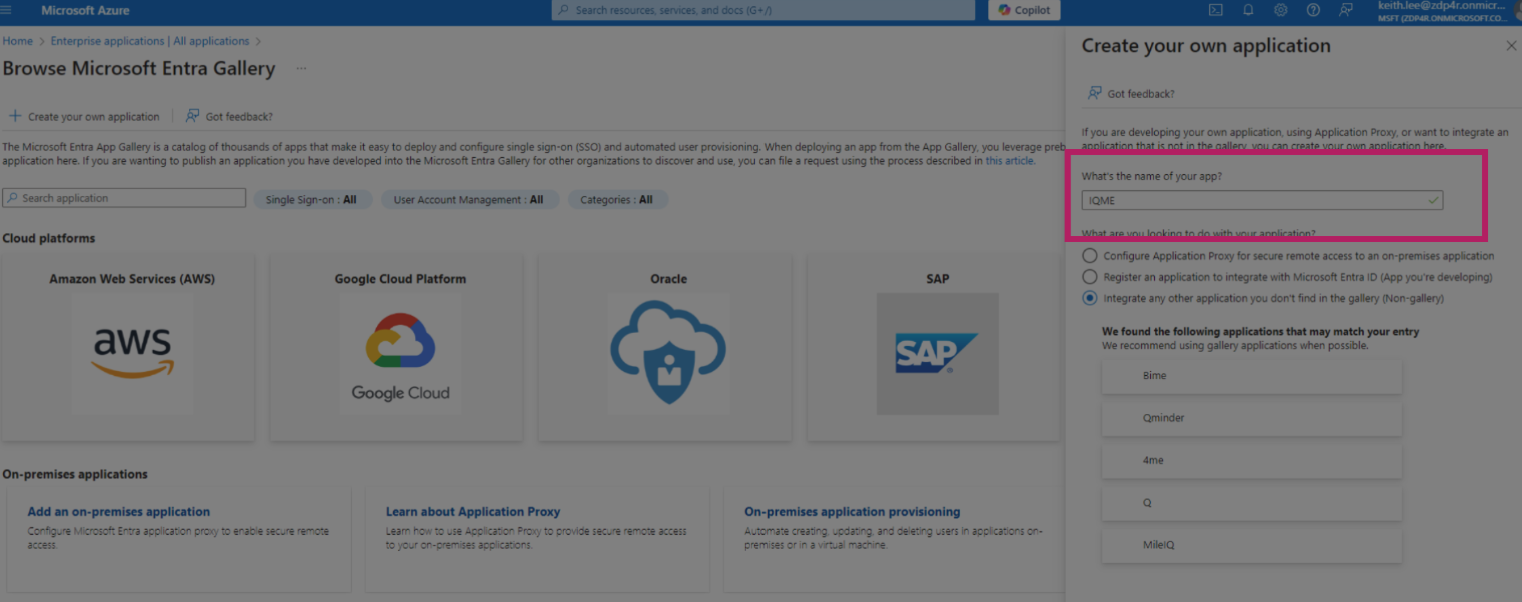Screen dimensions: 1522x602
Task: Choose the 4me suggested application
Action: pyautogui.click(x=1252, y=461)
